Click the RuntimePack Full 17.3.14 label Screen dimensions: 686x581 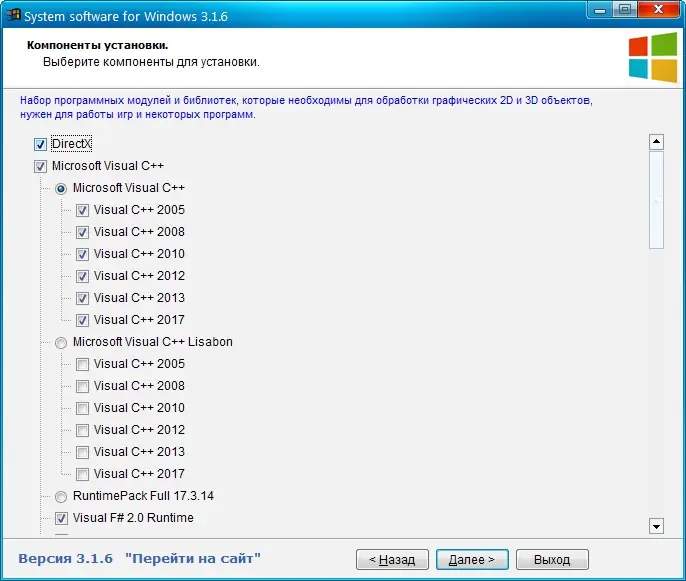[x=143, y=496]
